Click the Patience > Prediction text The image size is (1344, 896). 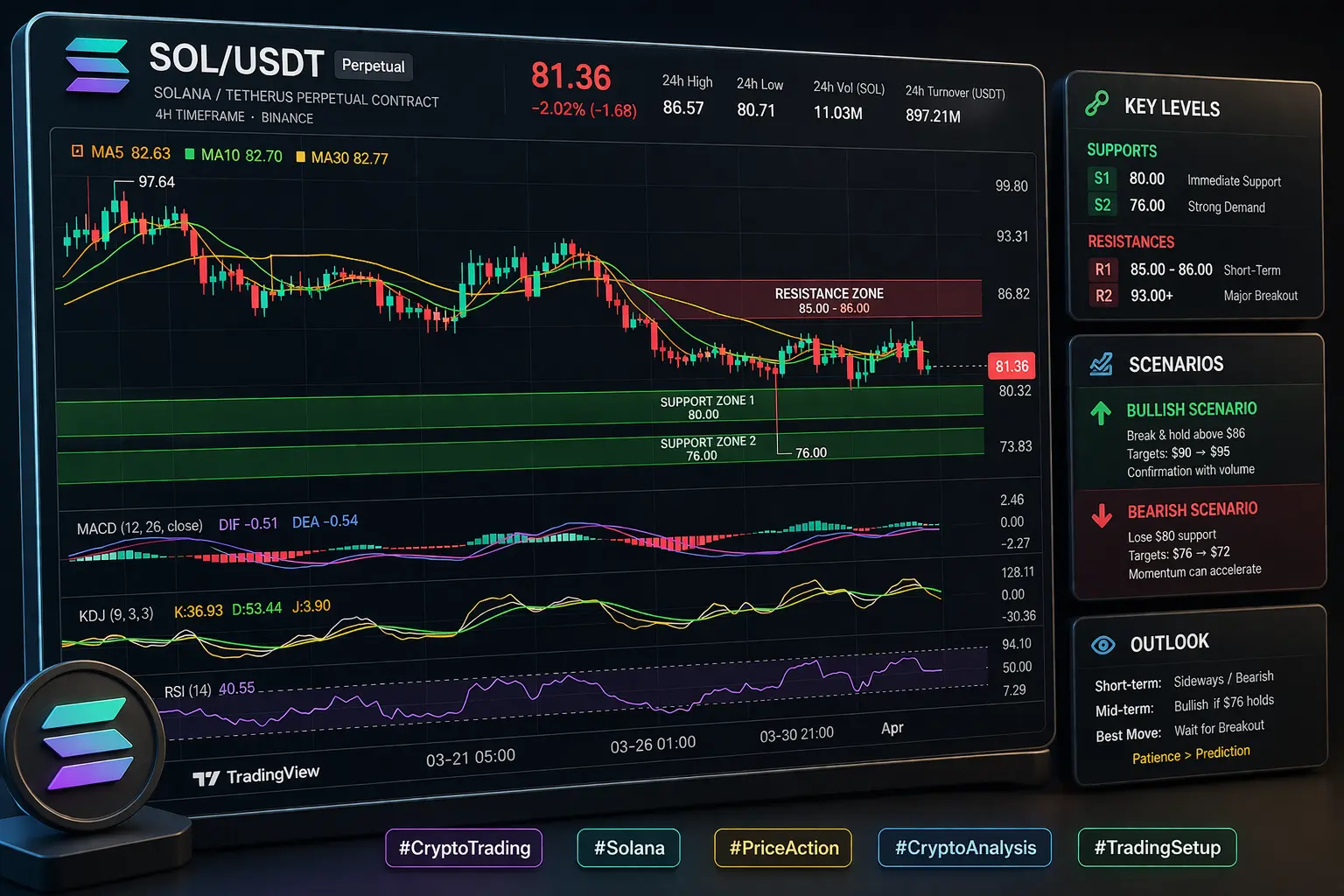pyautogui.click(x=1191, y=754)
